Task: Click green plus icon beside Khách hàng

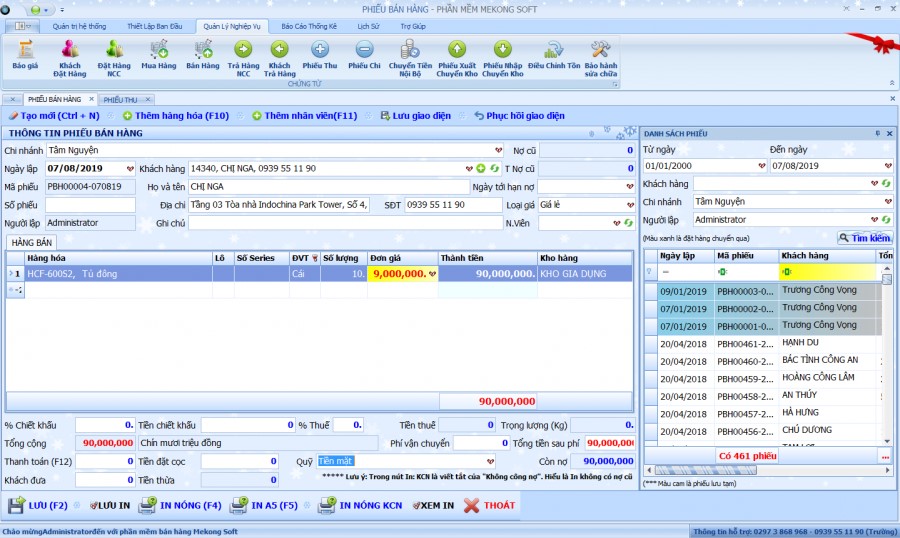Action: click(481, 169)
